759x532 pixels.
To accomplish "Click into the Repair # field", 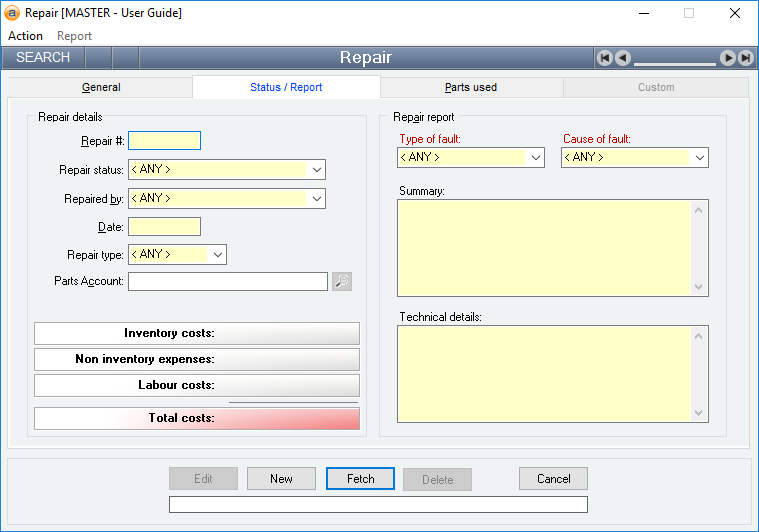I will (x=164, y=141).
